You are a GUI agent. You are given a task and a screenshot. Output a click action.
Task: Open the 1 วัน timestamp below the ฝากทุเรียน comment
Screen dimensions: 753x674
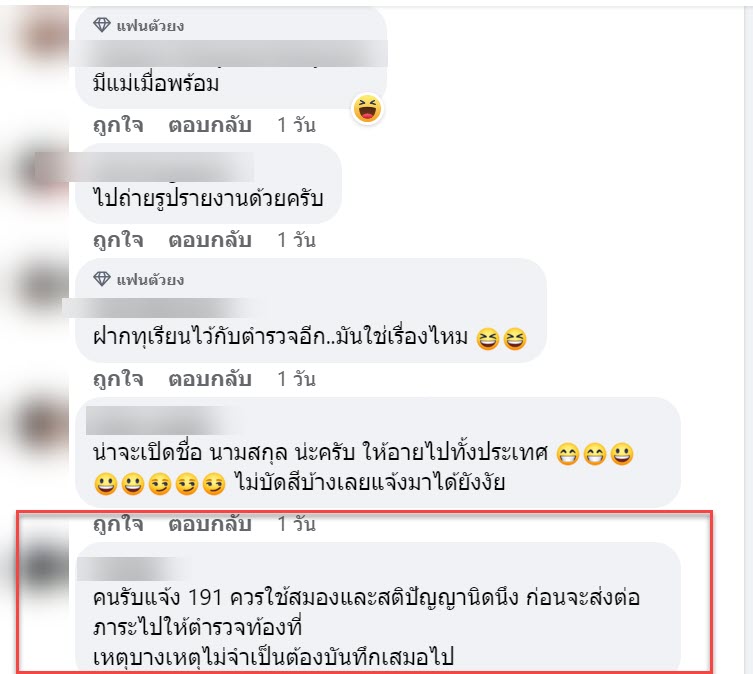pyautogui.click(x=296, y=380)
